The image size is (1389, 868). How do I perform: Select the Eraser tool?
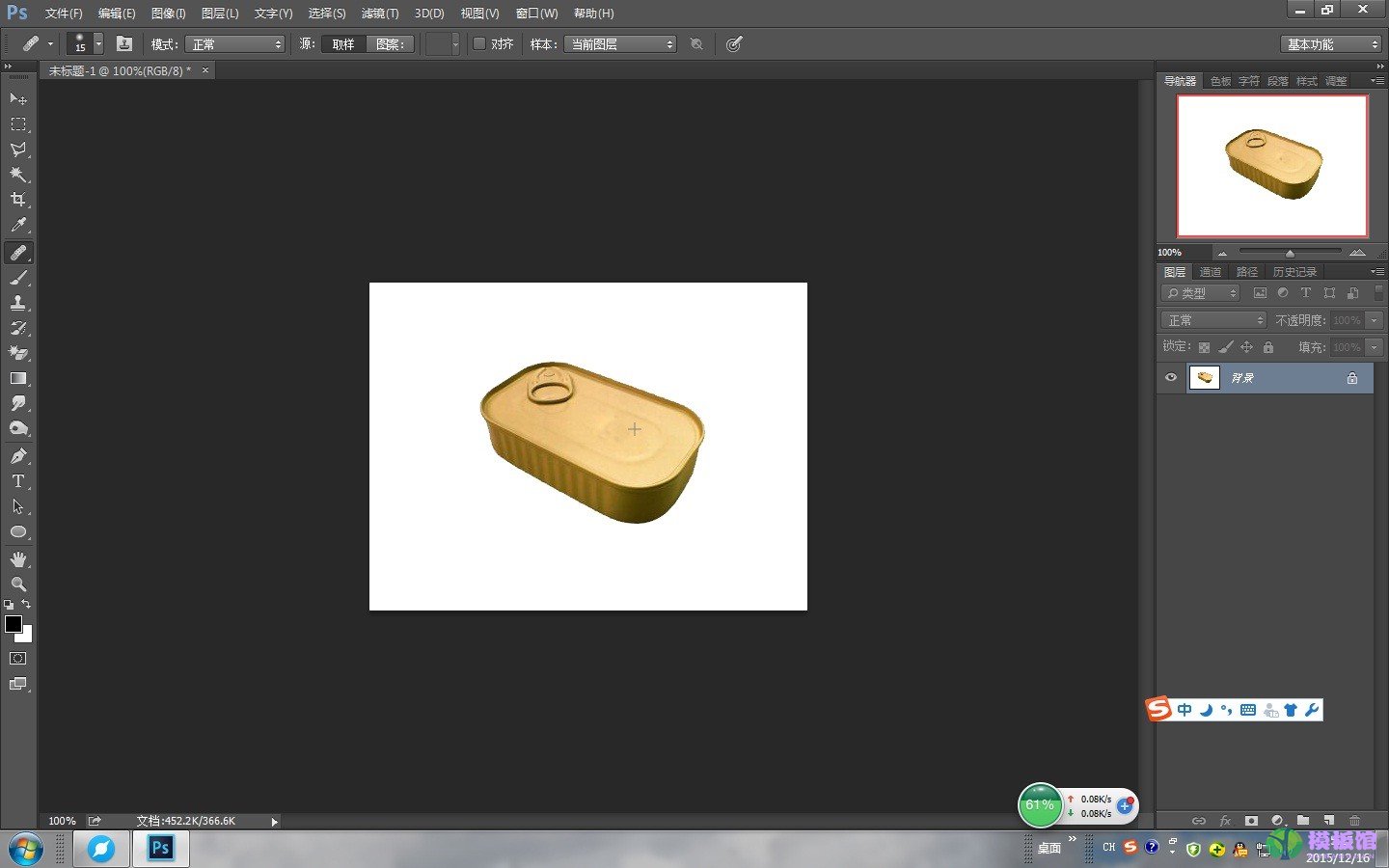point(18,353)
